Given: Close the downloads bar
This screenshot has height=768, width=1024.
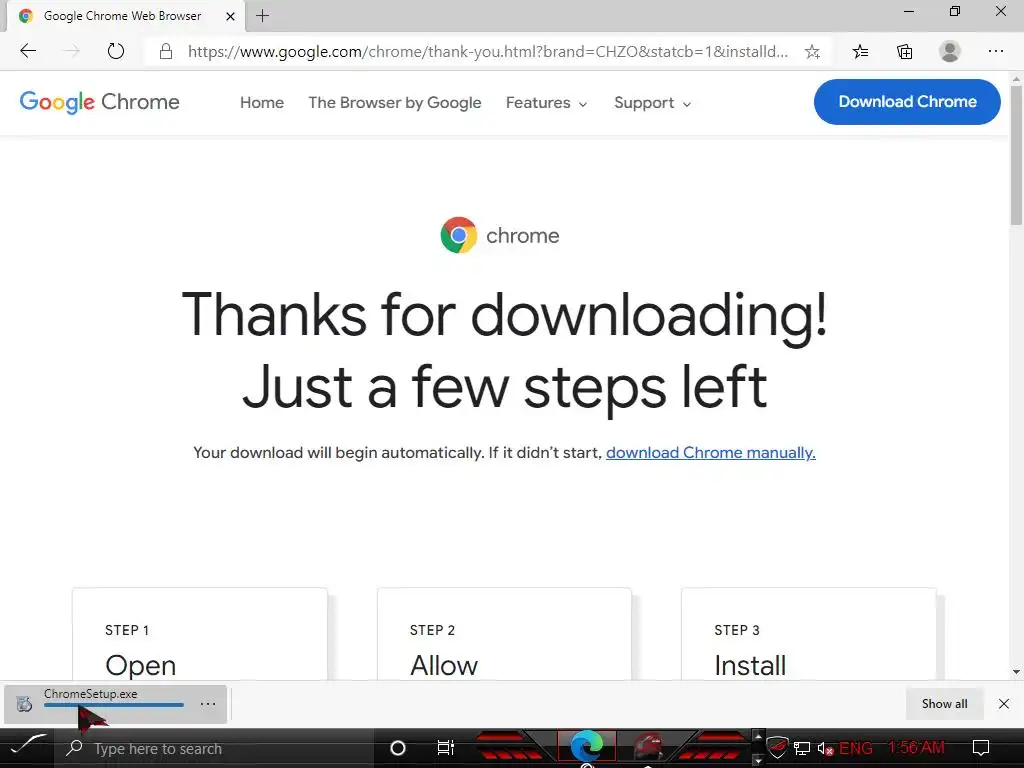Looking at the screenshot, I should point(1004,703).
